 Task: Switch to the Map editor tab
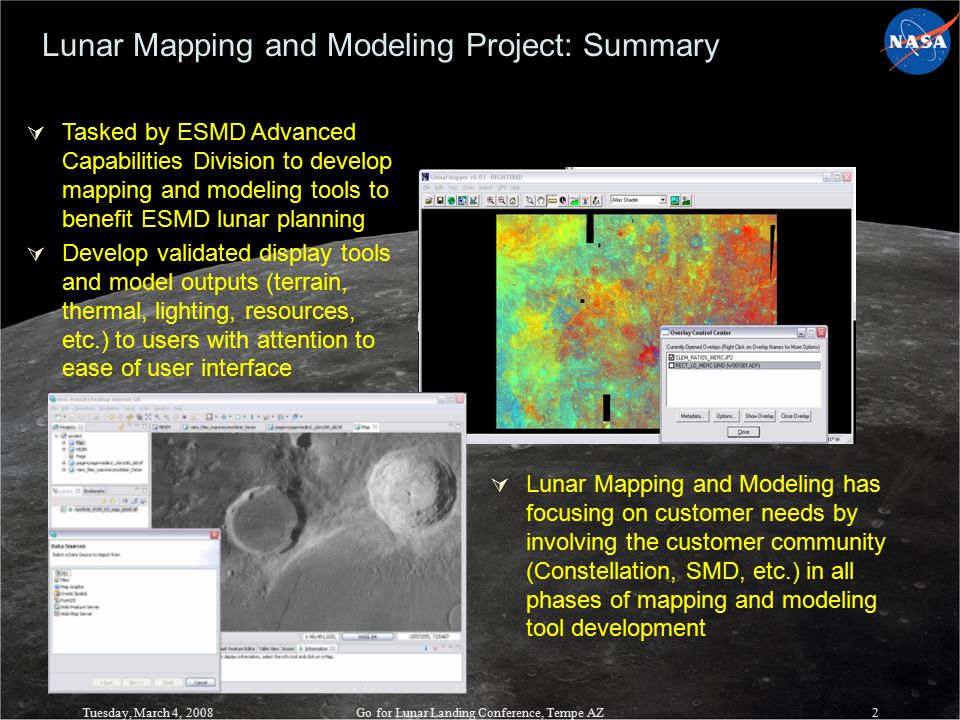point(364,427)
